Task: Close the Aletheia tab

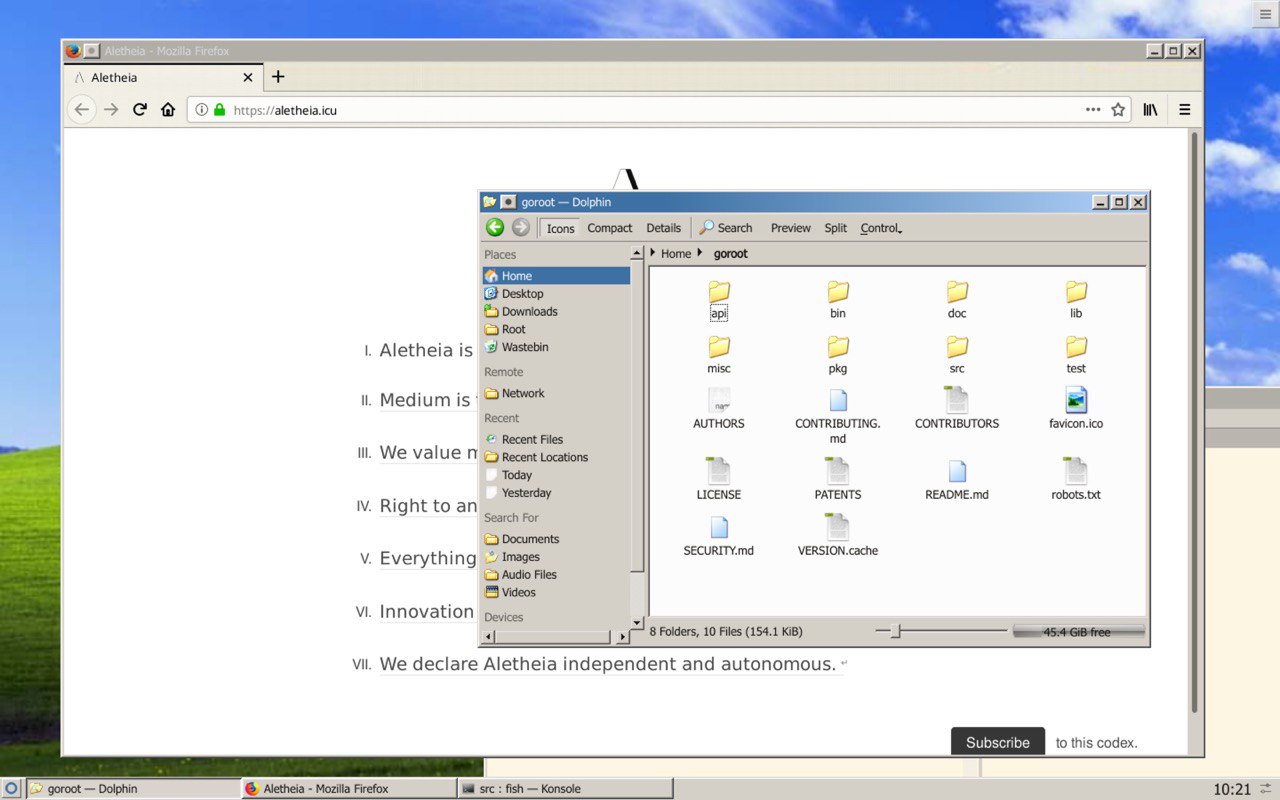Action: pyautogui.click(x=248, y=77)
